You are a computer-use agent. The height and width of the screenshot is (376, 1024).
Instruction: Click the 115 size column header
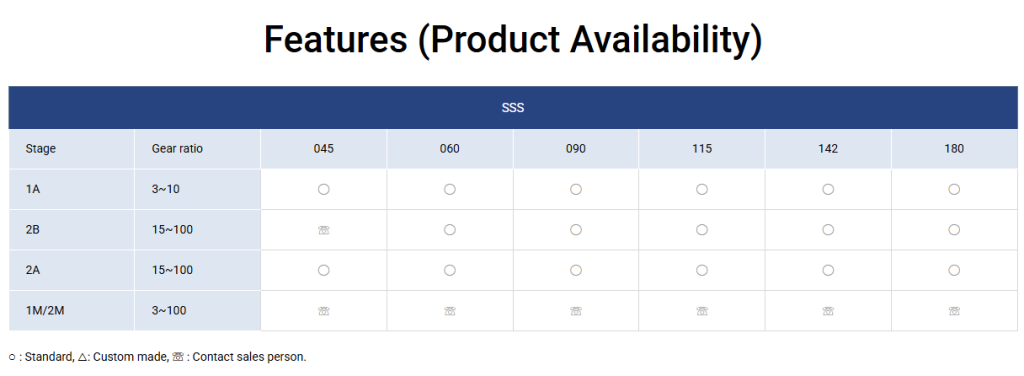(x=701, y=149)
